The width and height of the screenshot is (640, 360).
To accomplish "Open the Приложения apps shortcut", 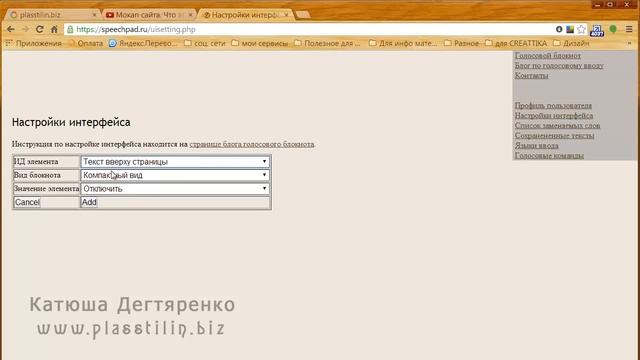I will [33, 43].
